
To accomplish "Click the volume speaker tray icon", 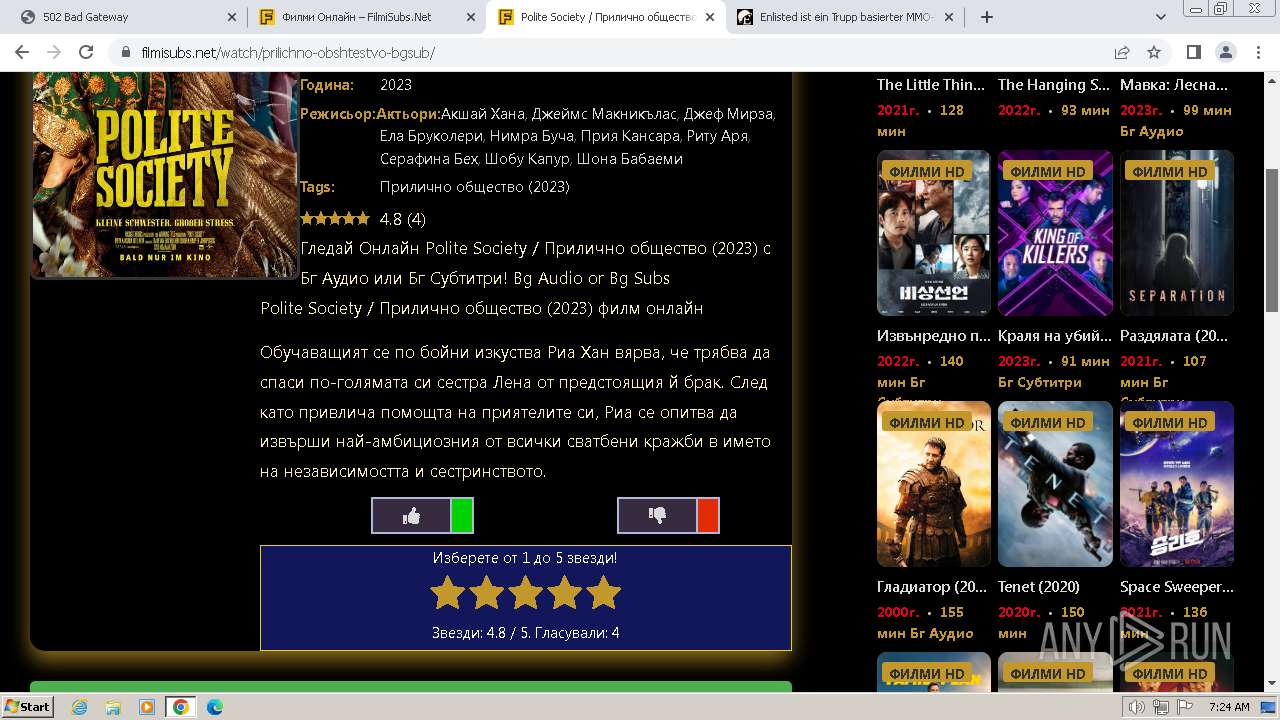I will click(x=1136, y=707).
